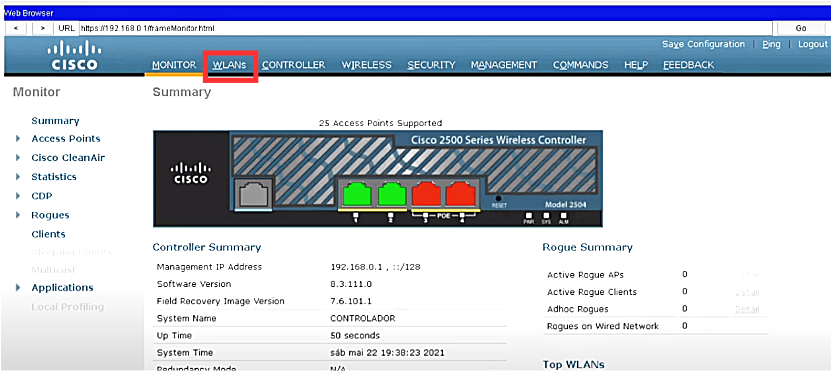The width and height of the screenshot is (834, 380).
Task: Expand the Cisco CleanAir section
Action: click(18, 158)
